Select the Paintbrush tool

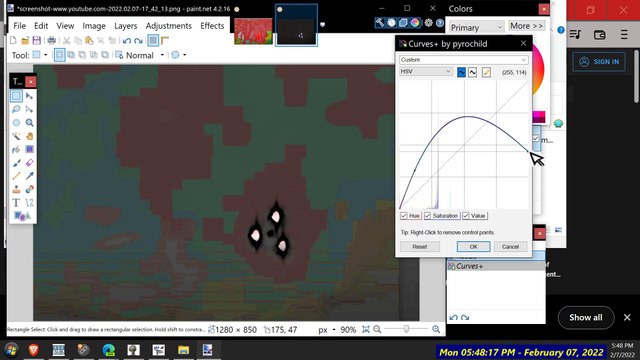pyautogui.click(x=16, y=163)
